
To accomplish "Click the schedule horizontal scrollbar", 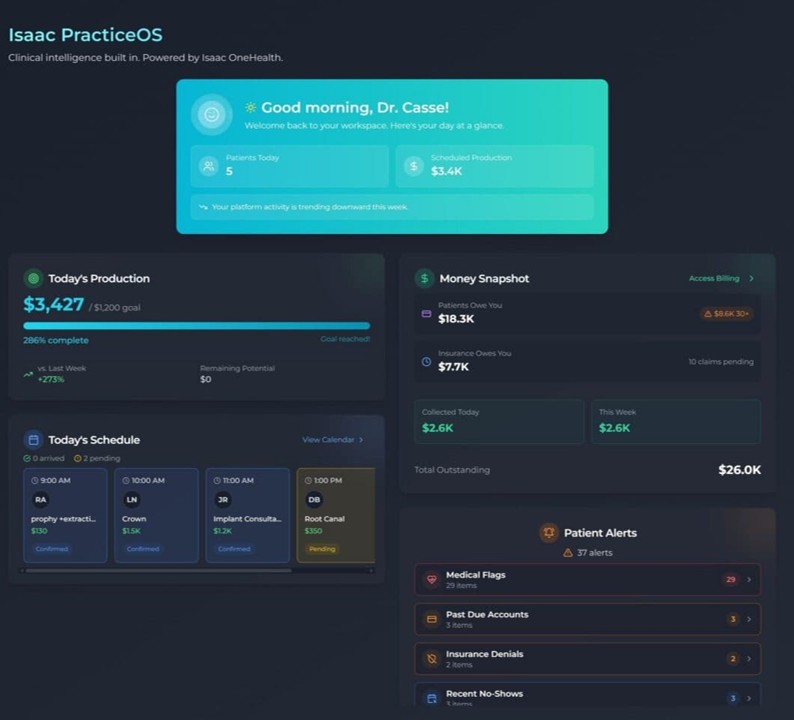I will pyautogui.click(x=160, y=571).
